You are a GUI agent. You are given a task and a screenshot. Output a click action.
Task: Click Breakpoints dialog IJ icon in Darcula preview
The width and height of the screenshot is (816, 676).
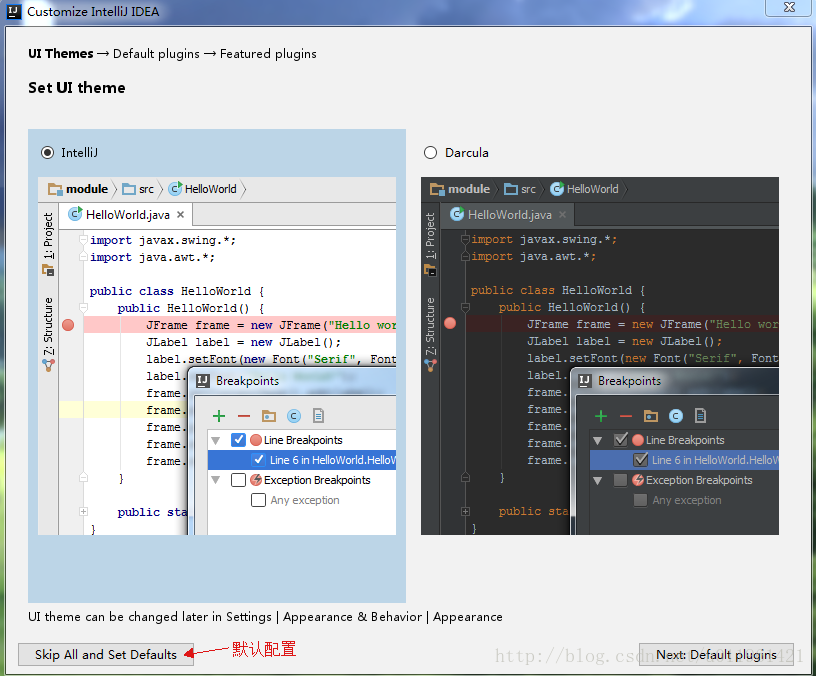(x=584, y=381)
